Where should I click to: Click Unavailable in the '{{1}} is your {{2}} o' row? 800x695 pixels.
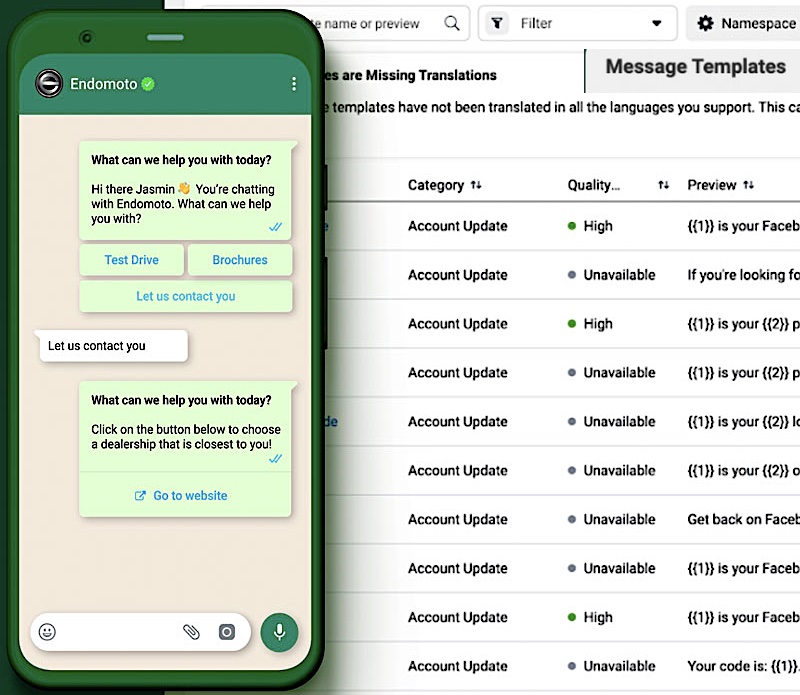[619, 470]
